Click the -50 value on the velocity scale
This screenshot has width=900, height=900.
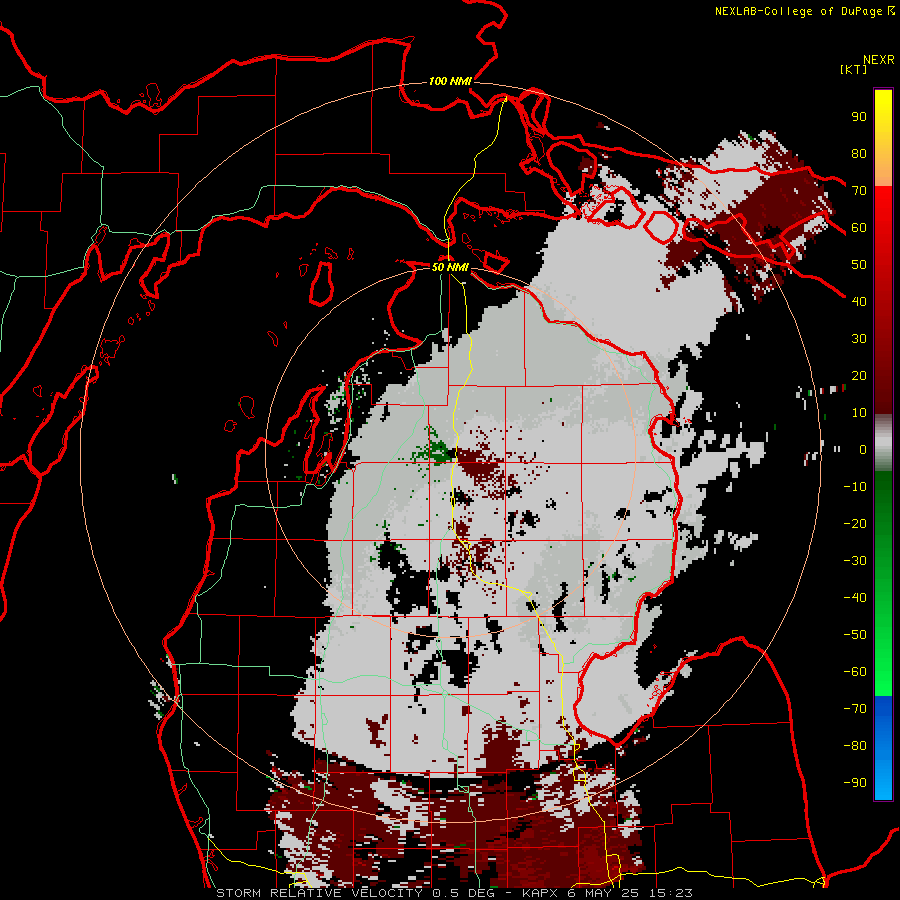pos(855,635)
